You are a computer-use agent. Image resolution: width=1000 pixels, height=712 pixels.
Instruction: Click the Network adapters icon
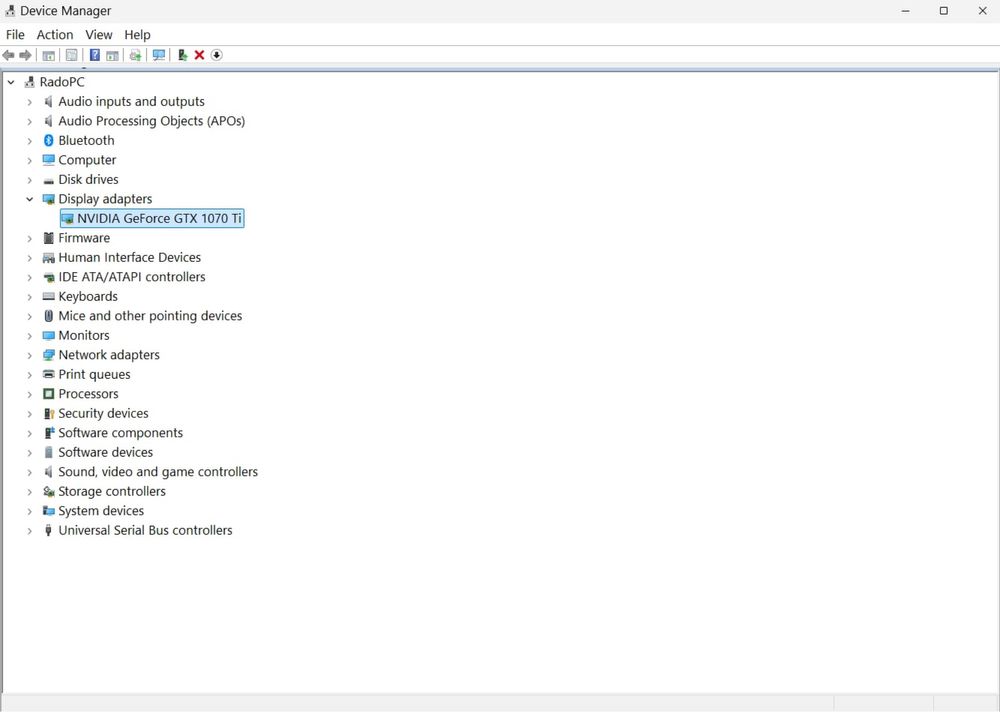tap(48, 355)
